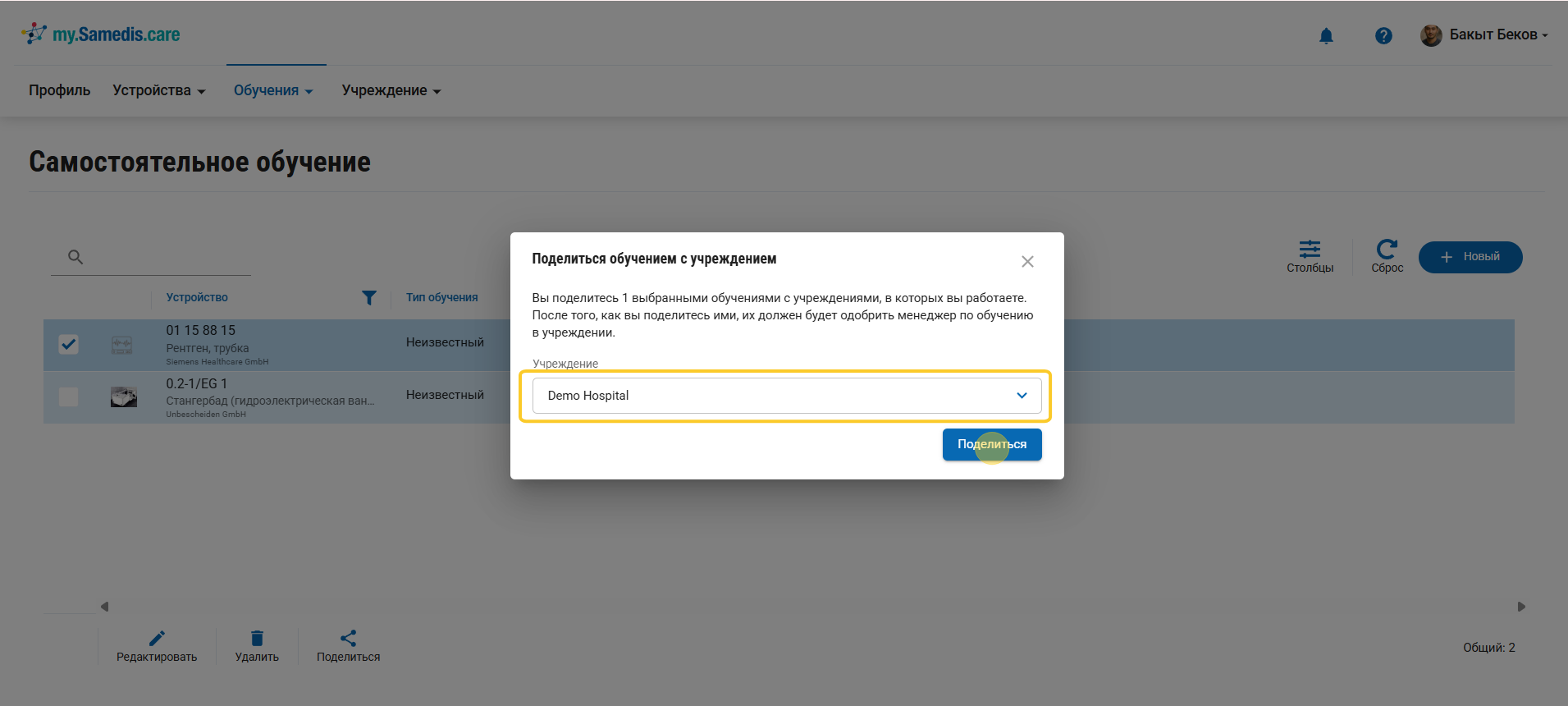Image resolution: width=1568 pixels, height=706 pixels.
Task: Click the search magnifier icon
Action: [75, 257]
